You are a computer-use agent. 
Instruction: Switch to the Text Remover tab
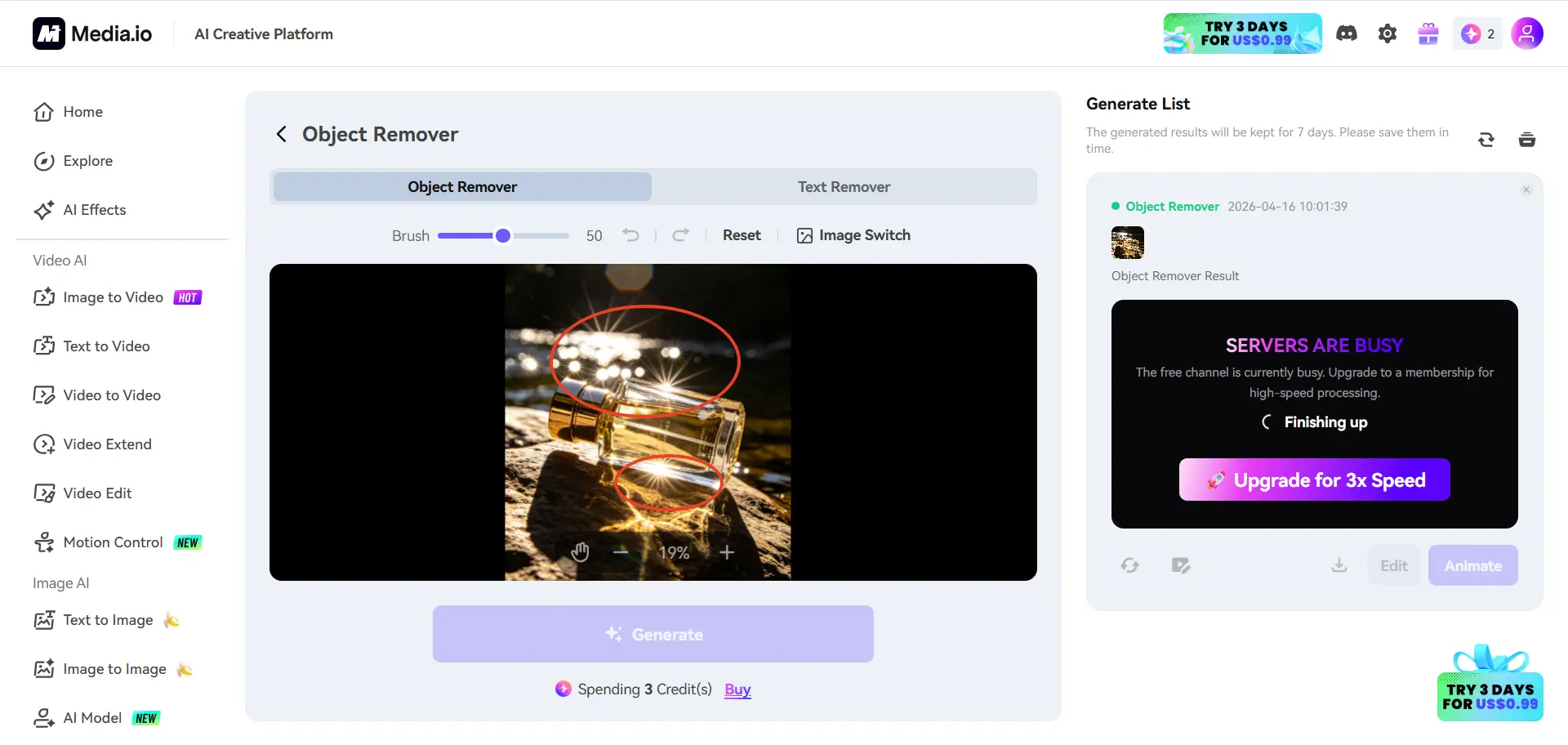click(x=844, y=187)
